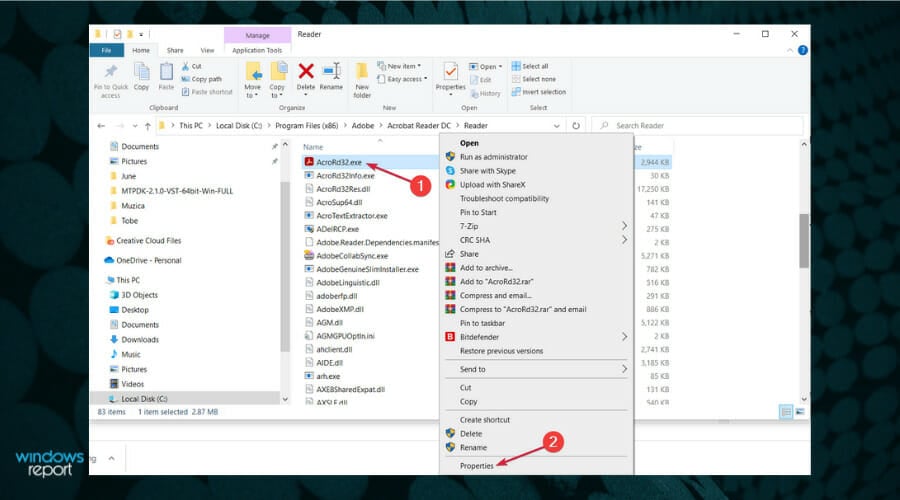Image resolution: width=900 pixels, height=500 pixels.
Task: Choose Add to archive...
Action: 486,268
